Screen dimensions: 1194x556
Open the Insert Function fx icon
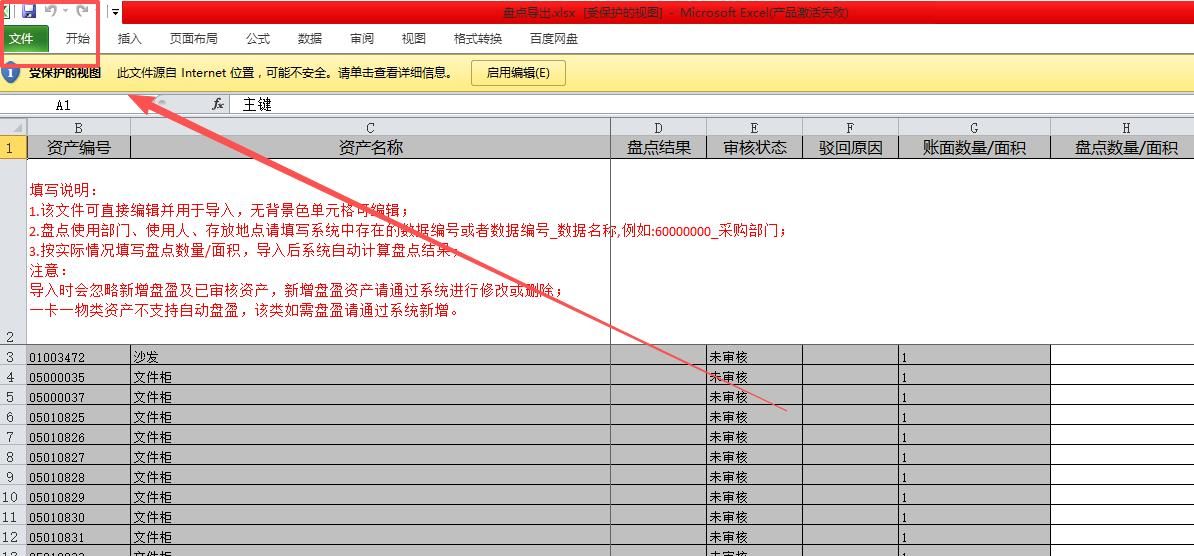click(217, 104)
